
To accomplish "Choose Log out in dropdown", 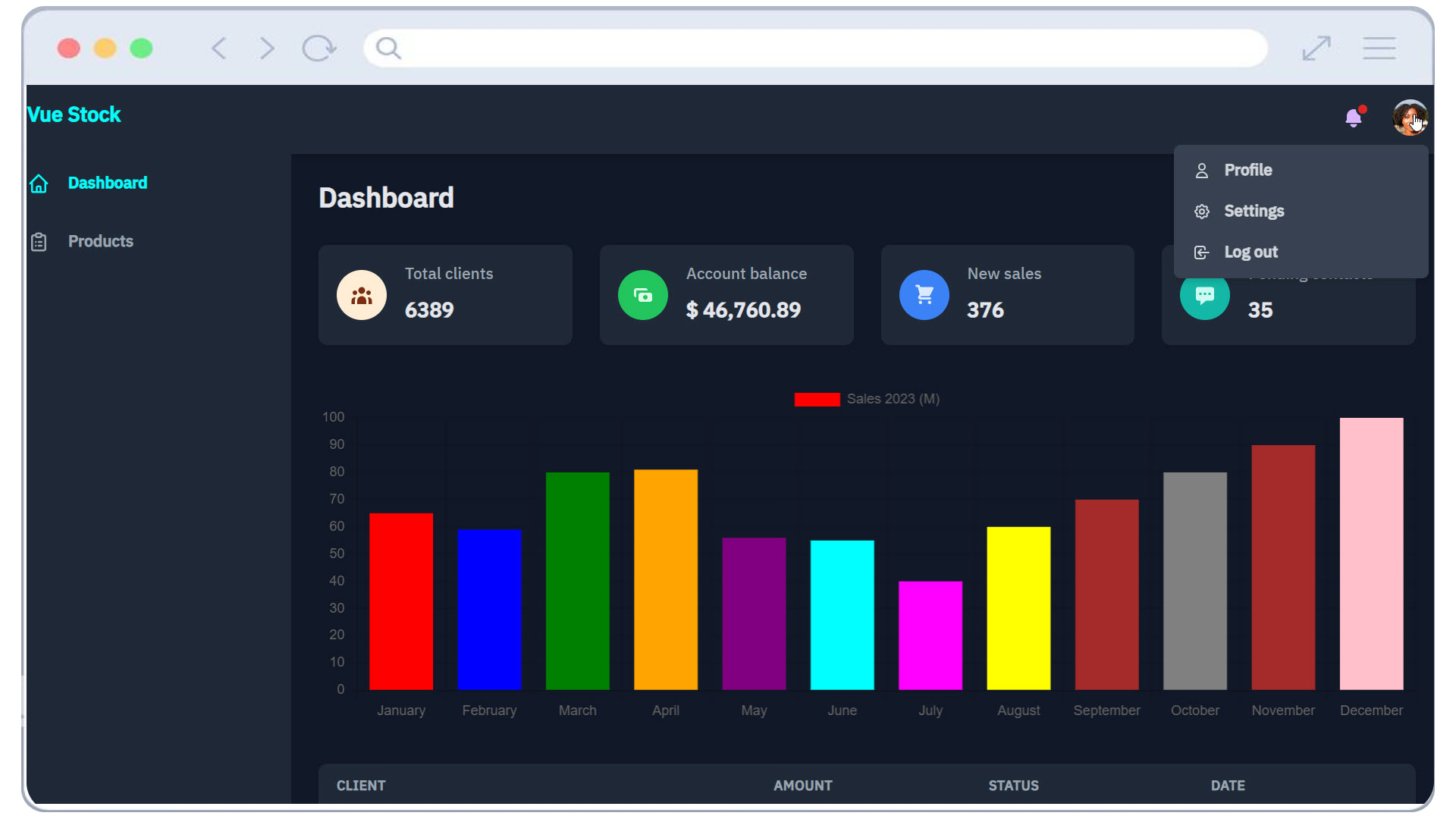I will point(1250,252).
